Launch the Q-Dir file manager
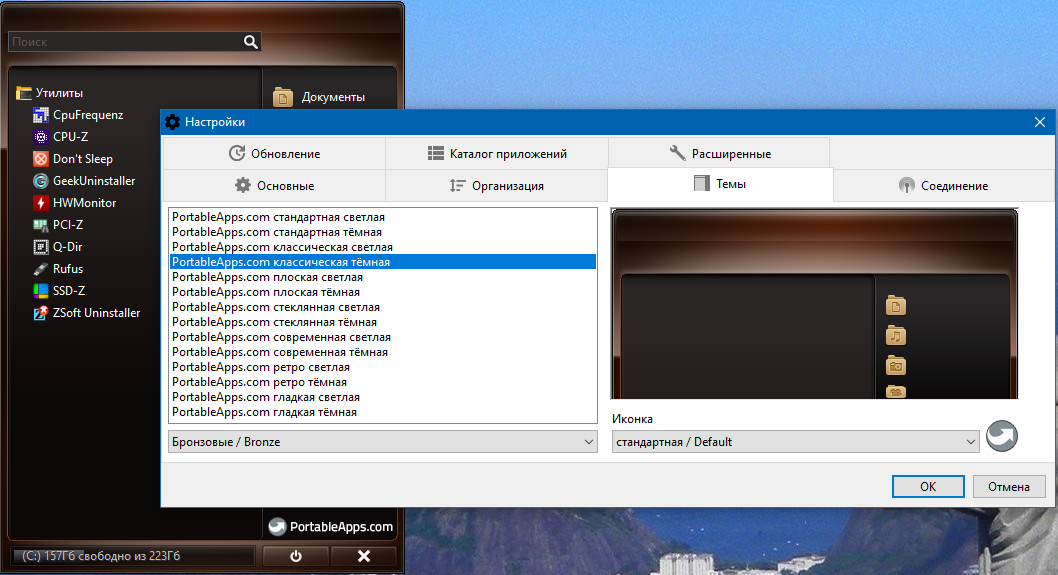 [58, 246]
